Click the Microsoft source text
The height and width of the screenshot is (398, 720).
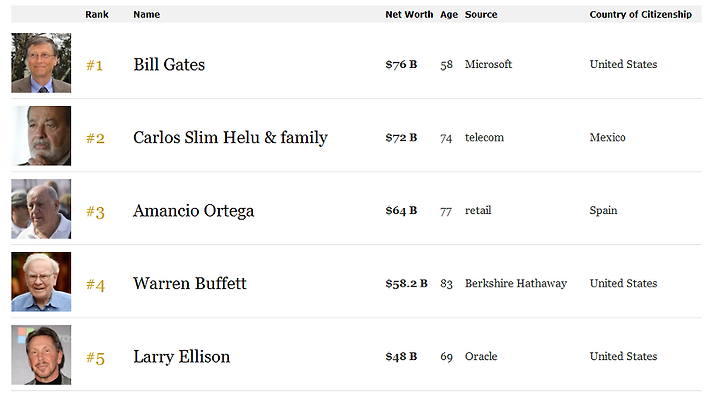488,64
